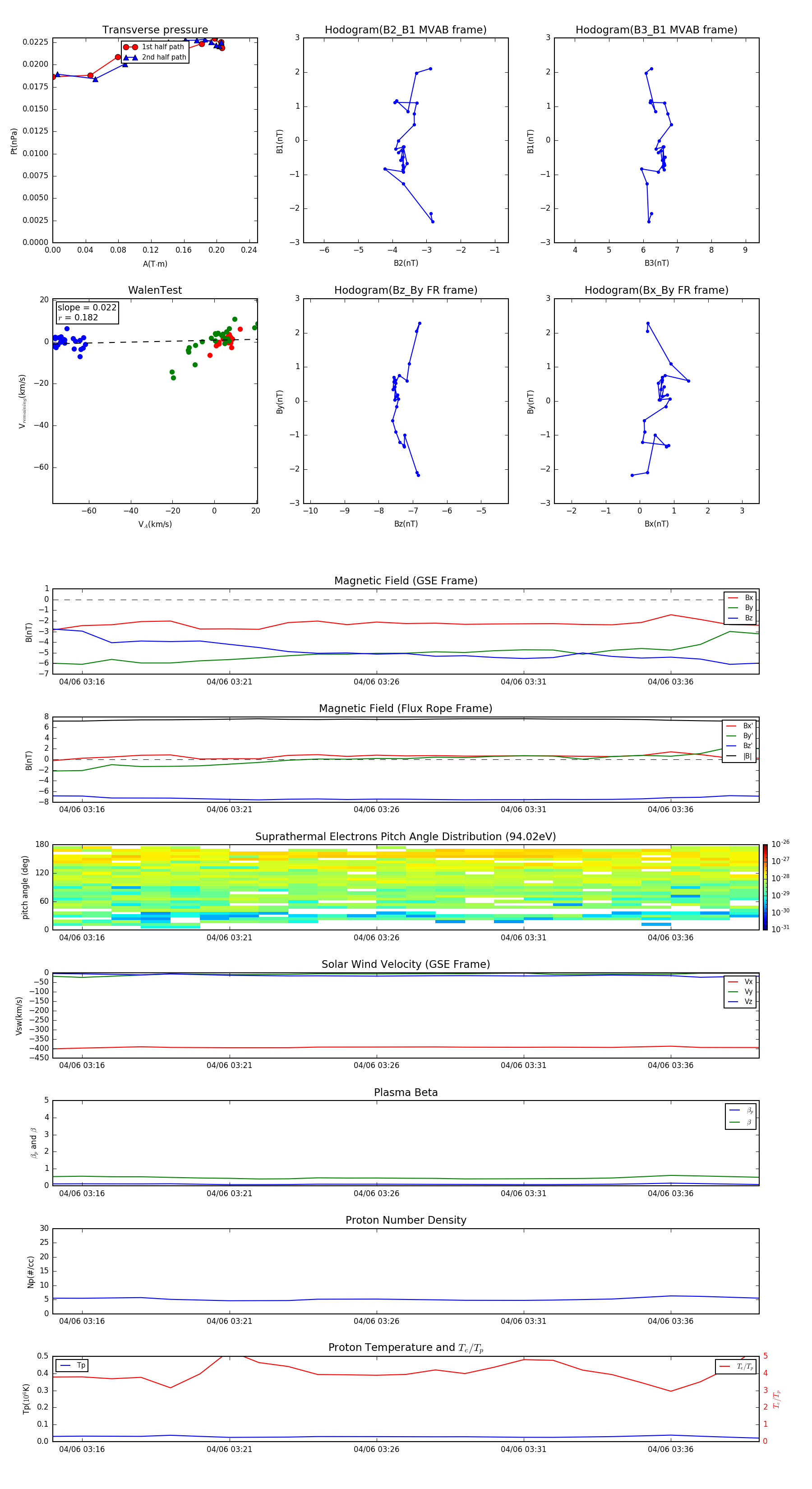Click the "Transverse pressure" plot title
Screen dimensions: 812x1489
[155, 30]
